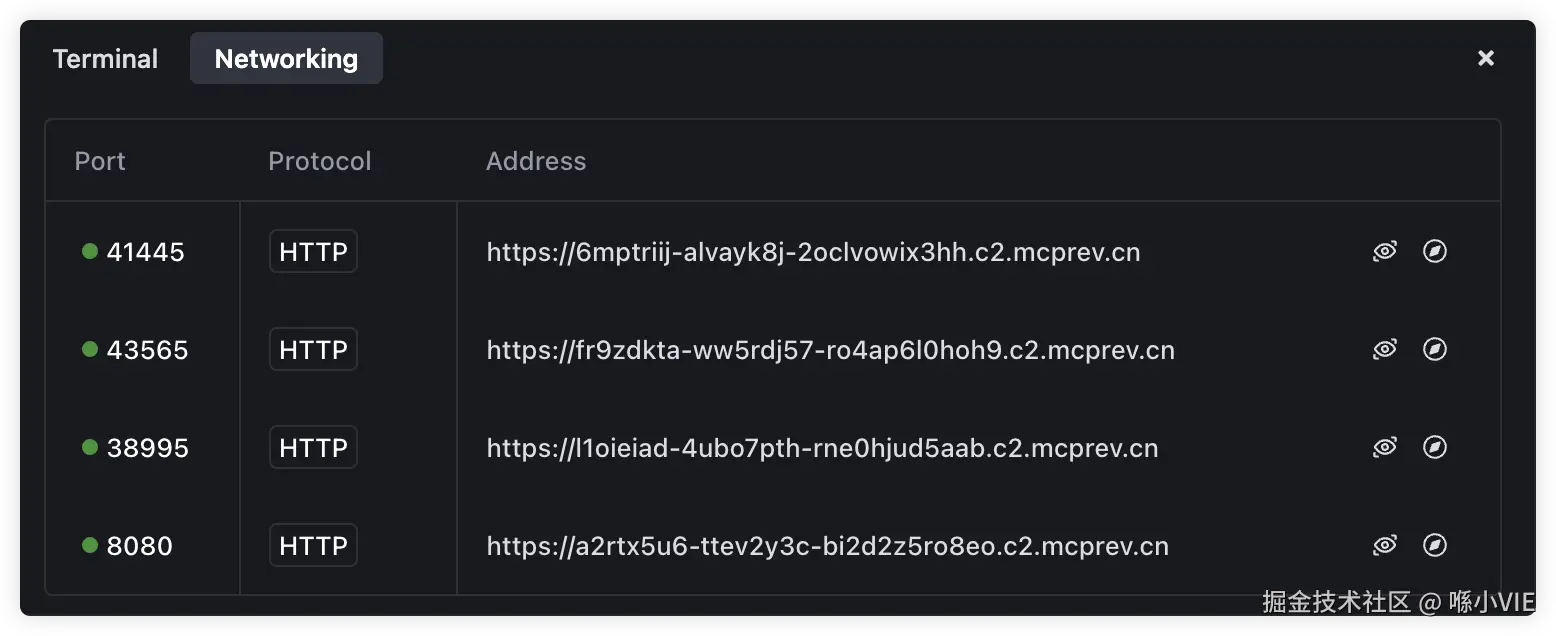Preview the port 38995 address
1556x636 pixels.
click(x=1384, y=448)
